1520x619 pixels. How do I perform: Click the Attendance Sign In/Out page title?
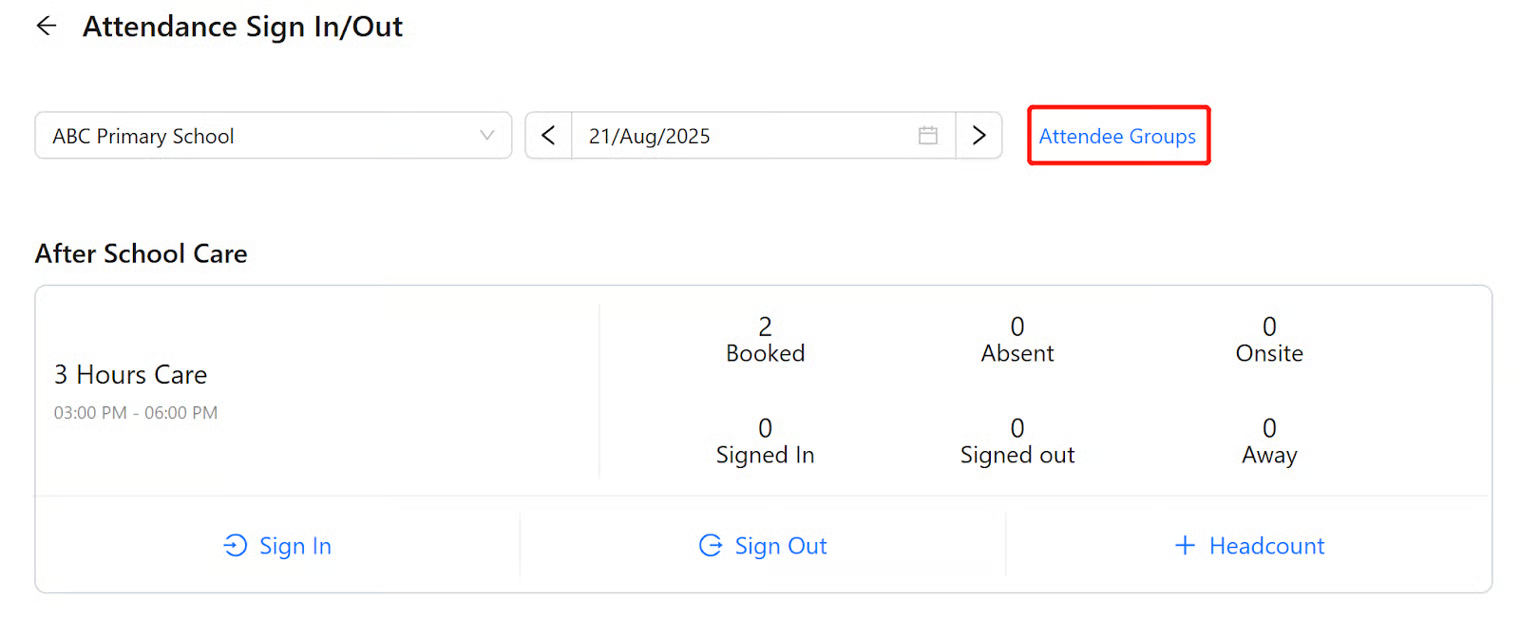tap(243, 27)
